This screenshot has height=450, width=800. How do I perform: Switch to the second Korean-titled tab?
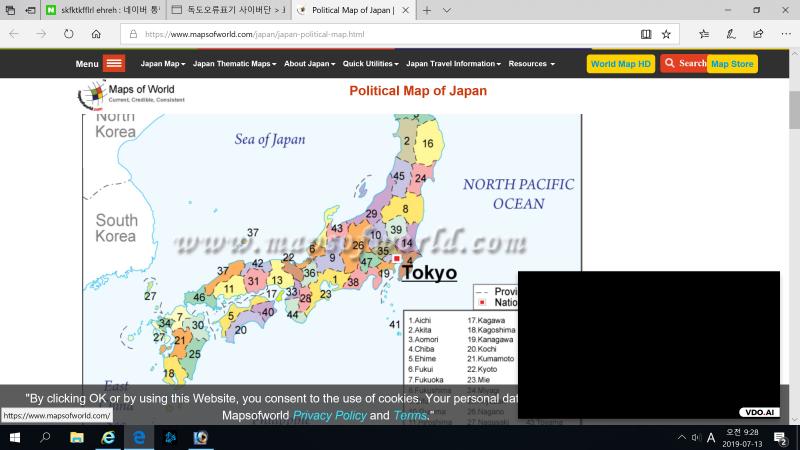(x=230, y=10)
